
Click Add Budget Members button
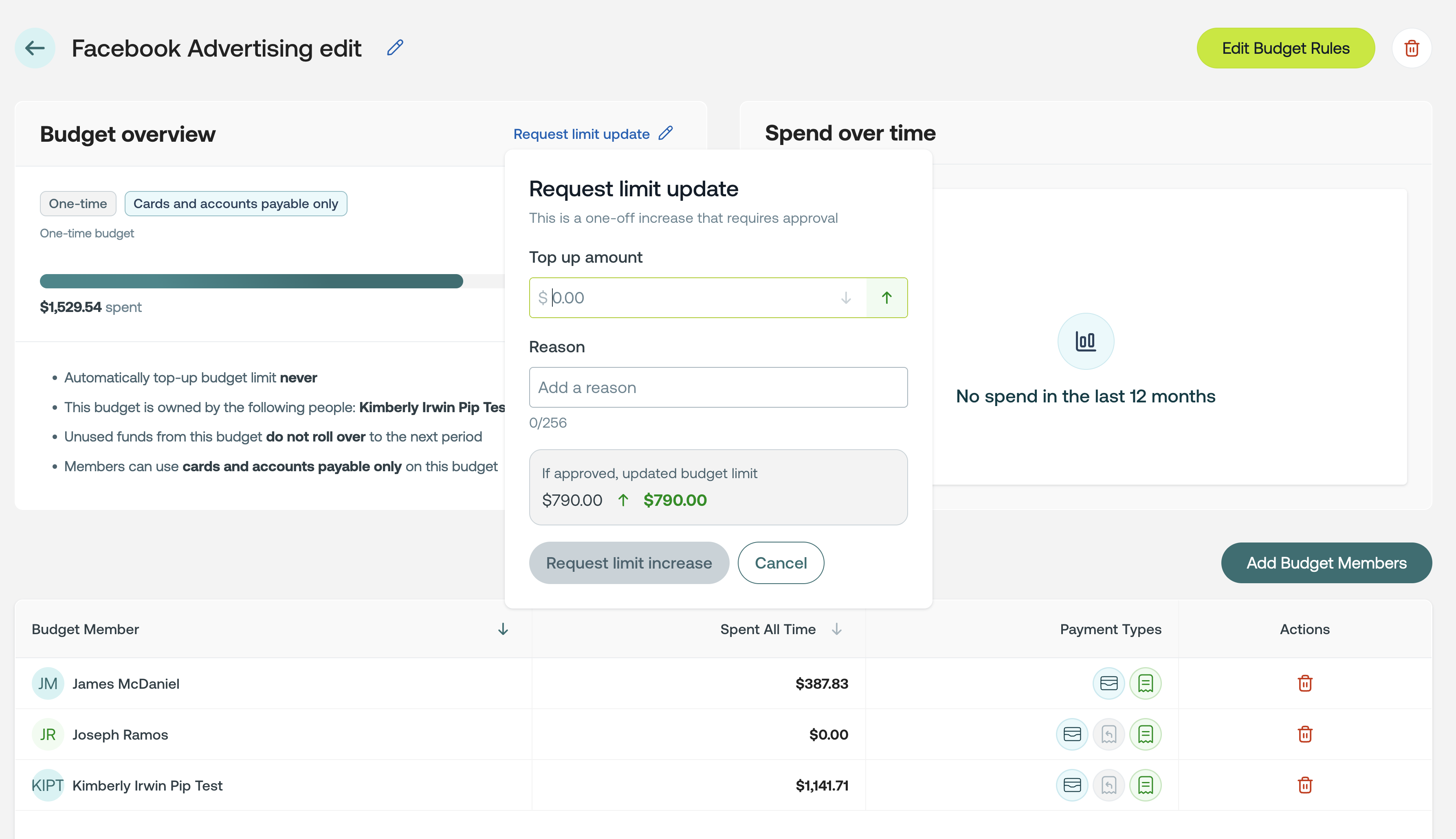click(x=1326, y=562)
